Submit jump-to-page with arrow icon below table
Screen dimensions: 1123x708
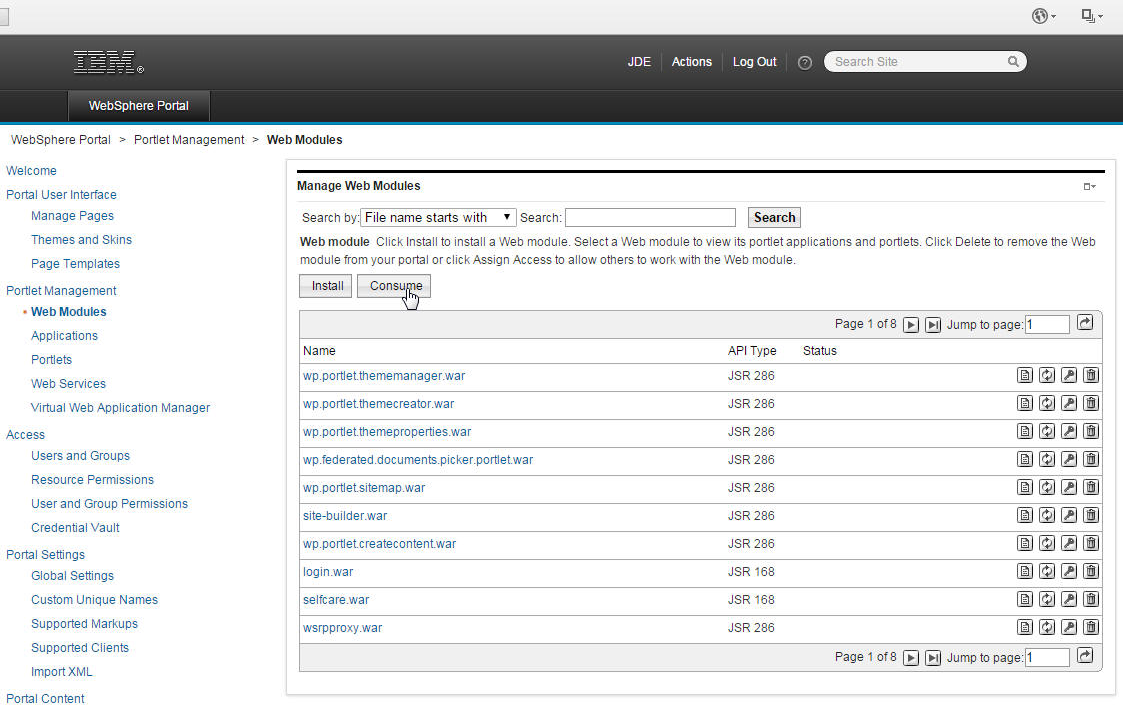(1085, 656)
